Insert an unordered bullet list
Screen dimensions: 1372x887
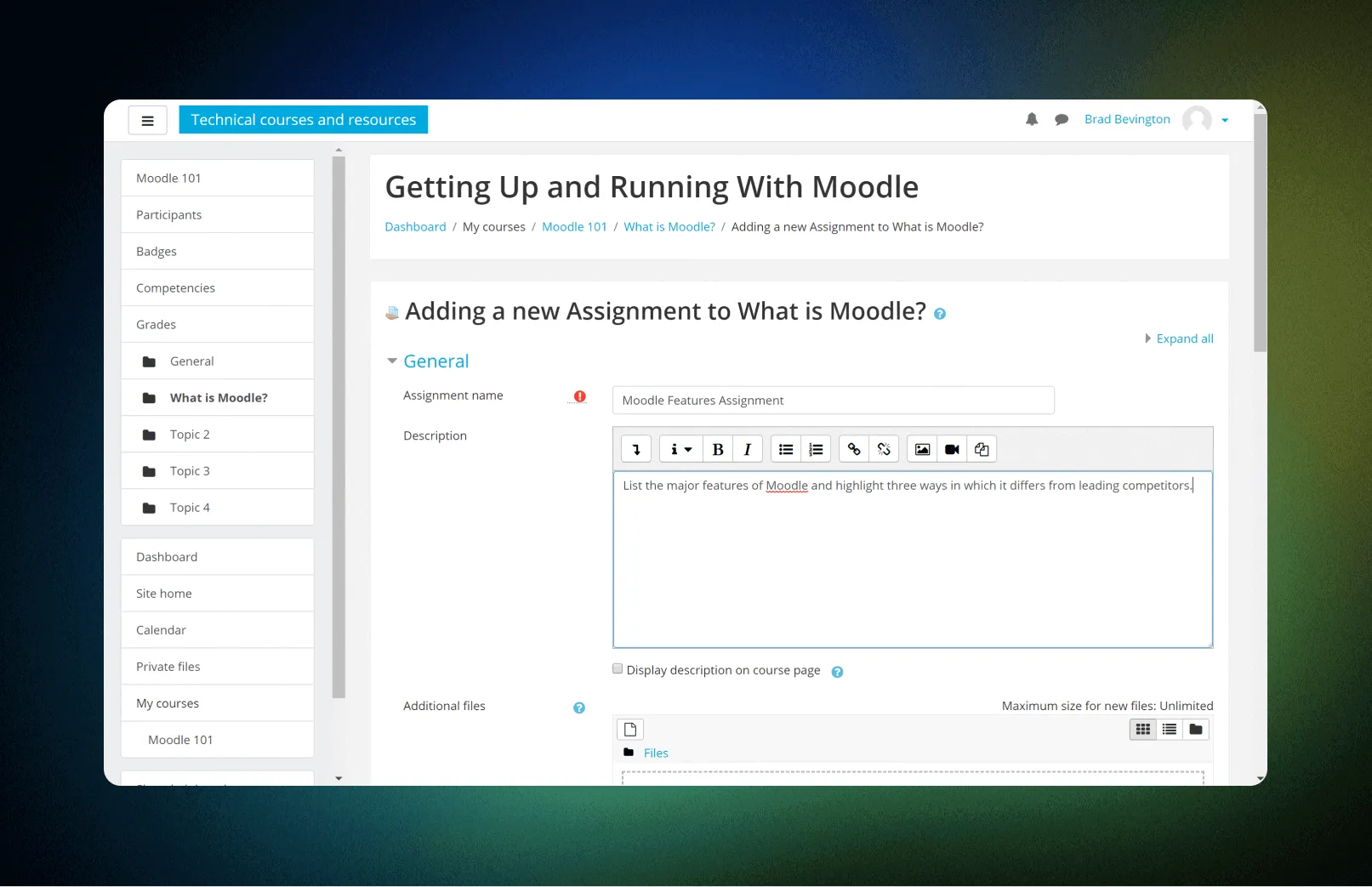[x=786, y=449]
